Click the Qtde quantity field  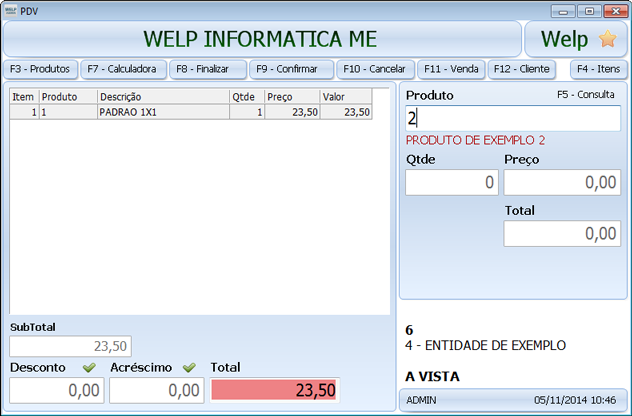[452, 183]
